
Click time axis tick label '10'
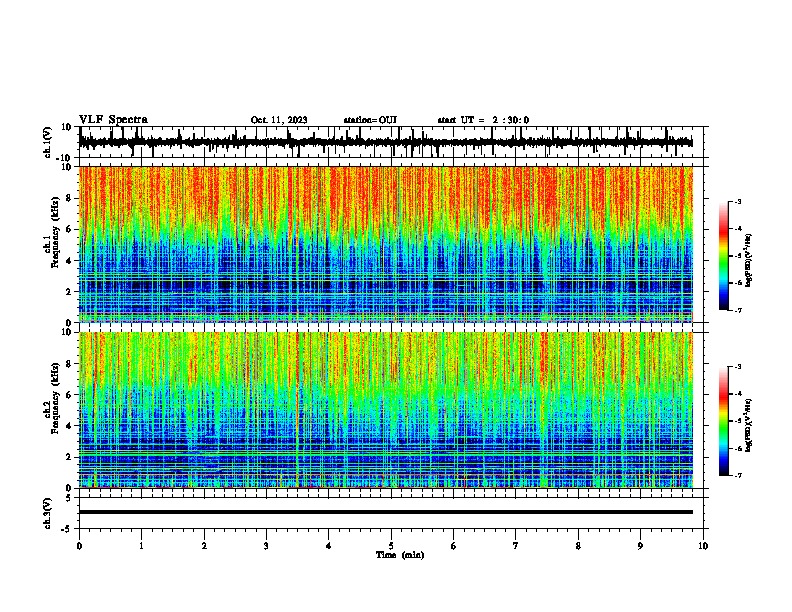tap(703, 546)
